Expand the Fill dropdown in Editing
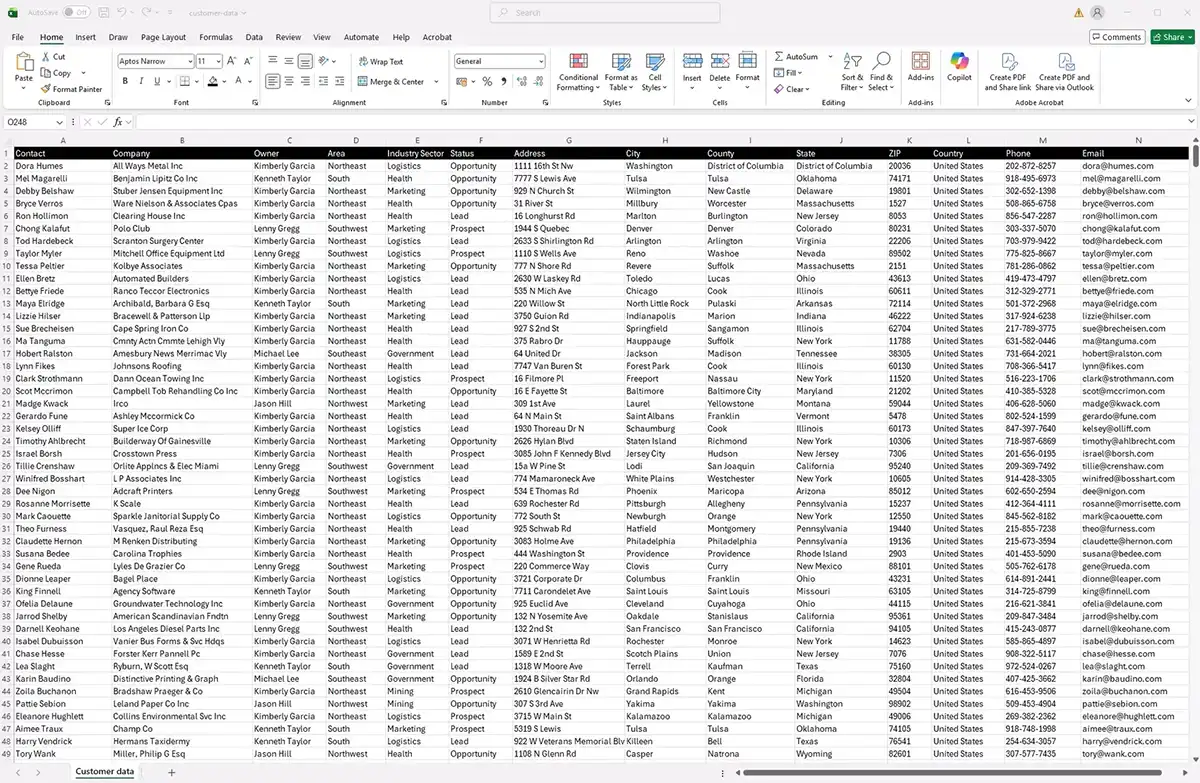Image resolution: width=1200 pixels, height=783 pixels. click(x=802, y=73)
